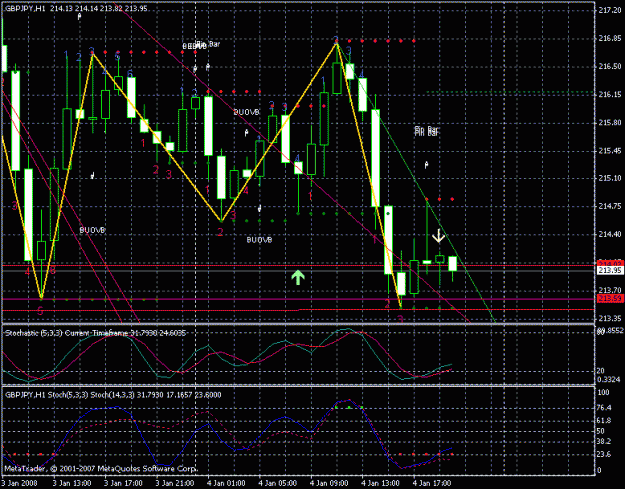The height and width of the screenshot is (489, 625).
Task: Select the 3 Jan 13:00 time label
Action: point(71,483)
